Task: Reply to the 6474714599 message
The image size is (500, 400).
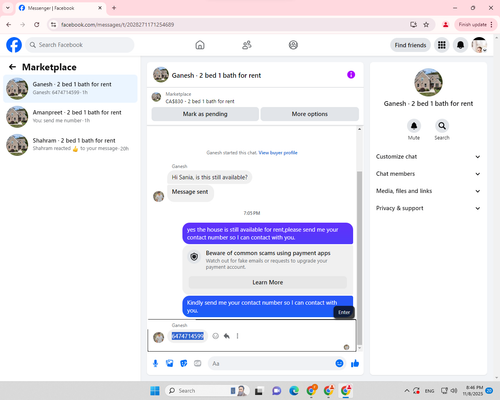Action: pyautogui.click(x=227, y=336)
